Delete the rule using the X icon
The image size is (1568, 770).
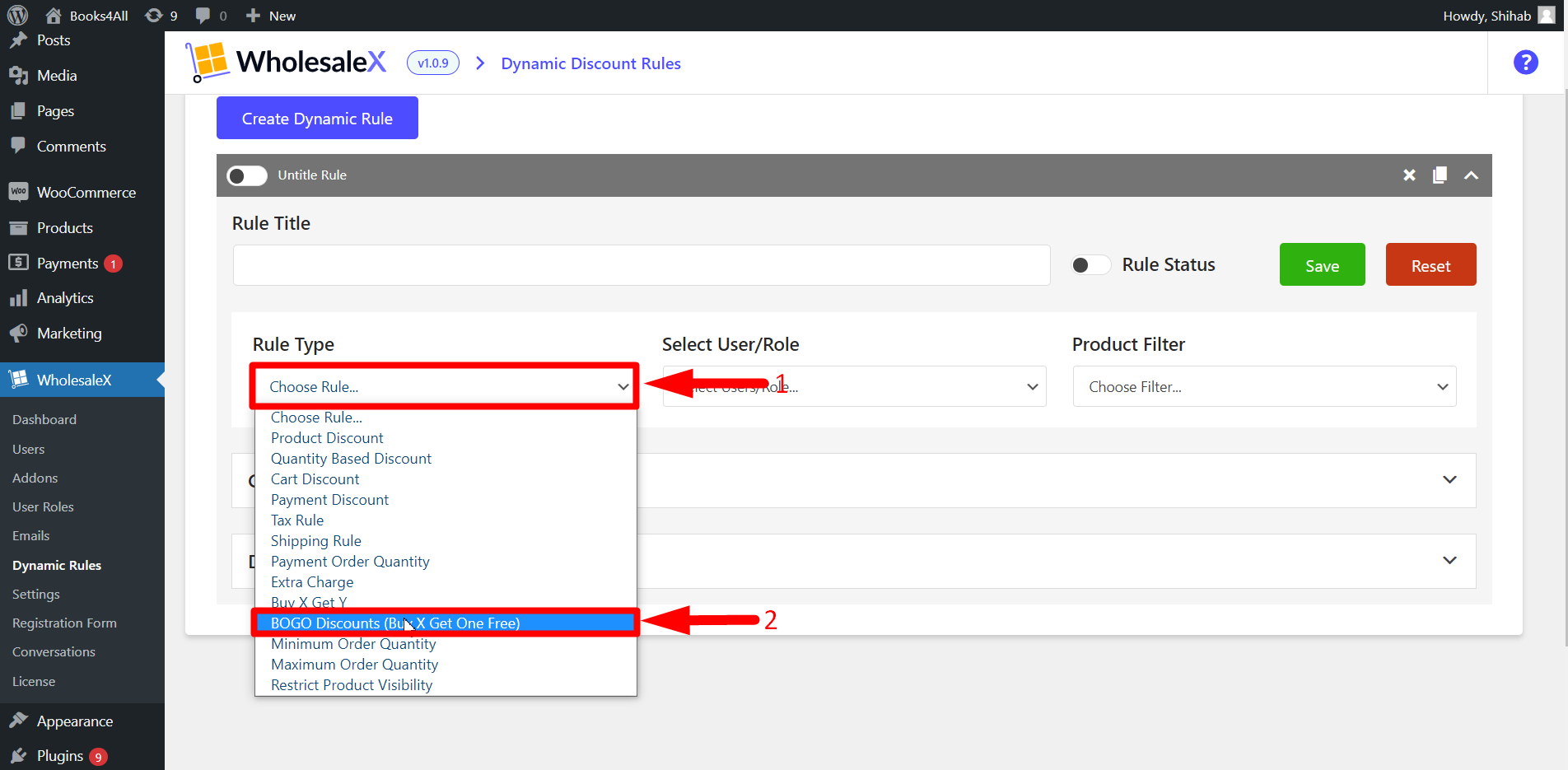(1409, 175)
